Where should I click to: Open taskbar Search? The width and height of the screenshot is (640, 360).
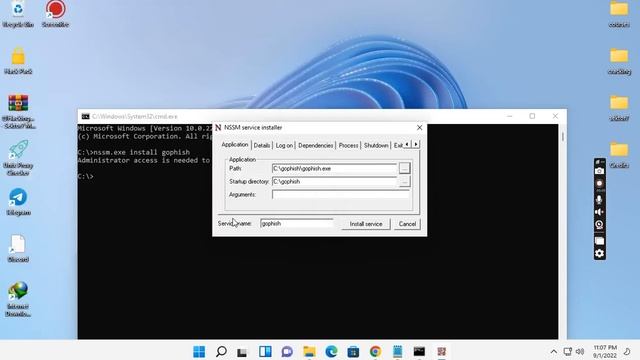pos(221,351)
